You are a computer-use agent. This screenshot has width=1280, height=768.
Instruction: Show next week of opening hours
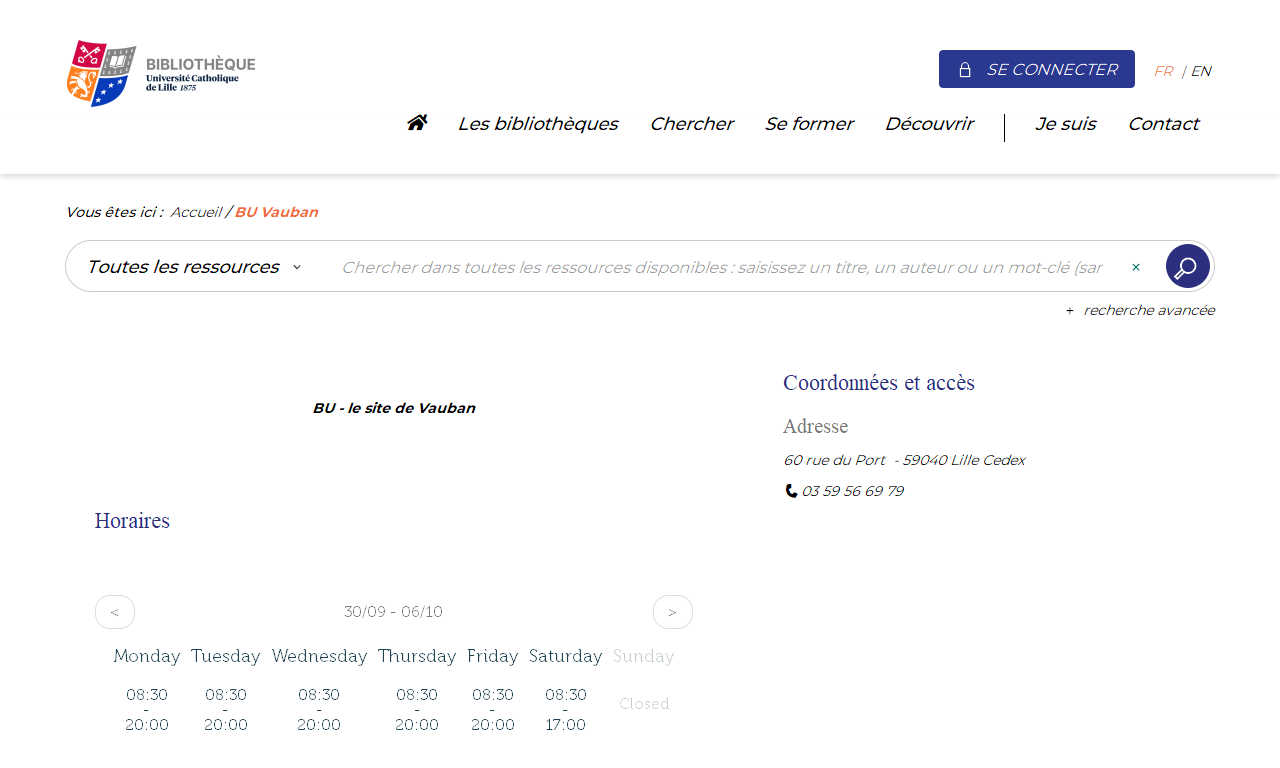coord(673,612)
